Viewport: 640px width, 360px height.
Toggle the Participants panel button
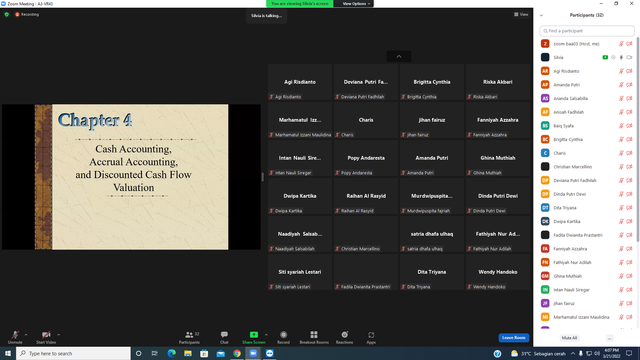pos(189,337)
